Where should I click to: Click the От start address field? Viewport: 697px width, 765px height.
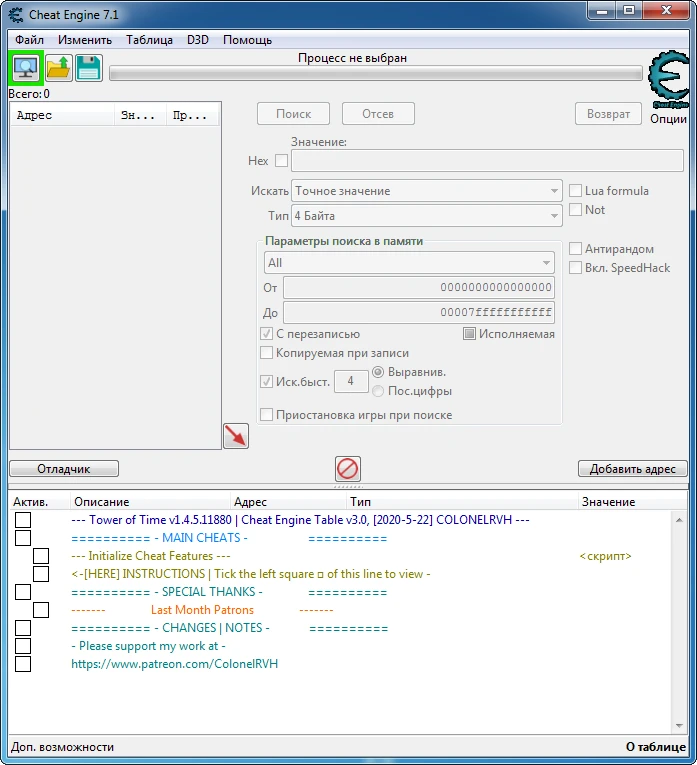pyautogui.click(x=418, y=287)
